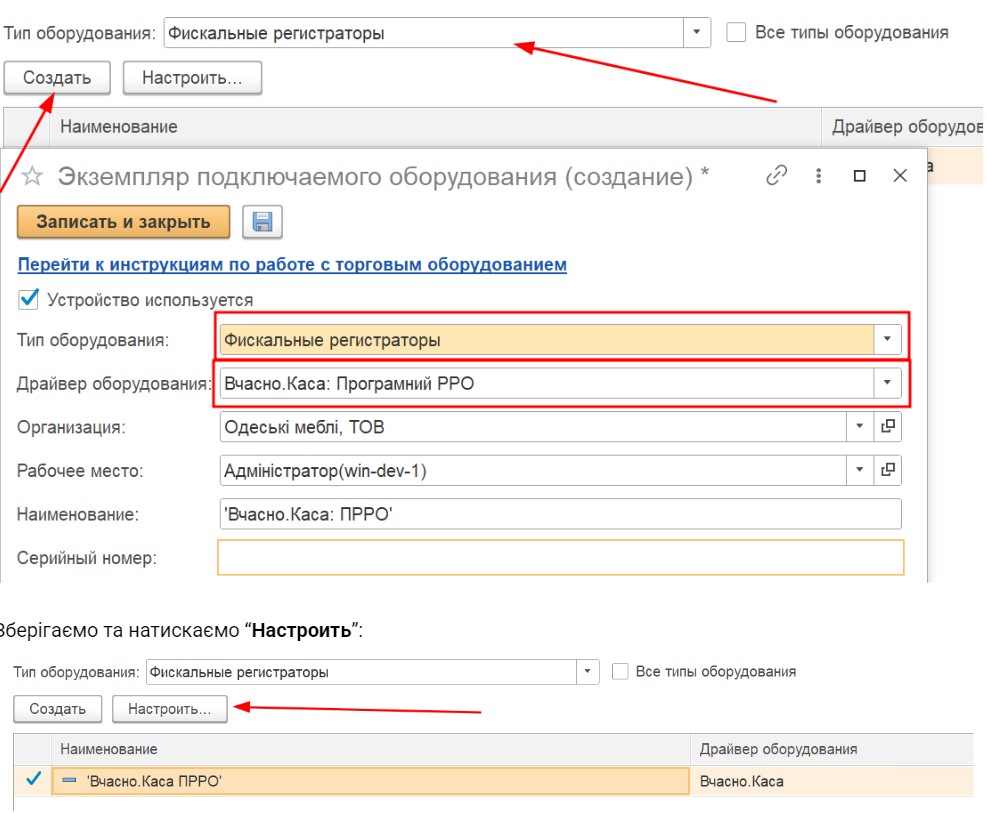Screen dimensions: 987x814
Task: Enable top Все типы оборудования checkbox
Action: [736, 32]
